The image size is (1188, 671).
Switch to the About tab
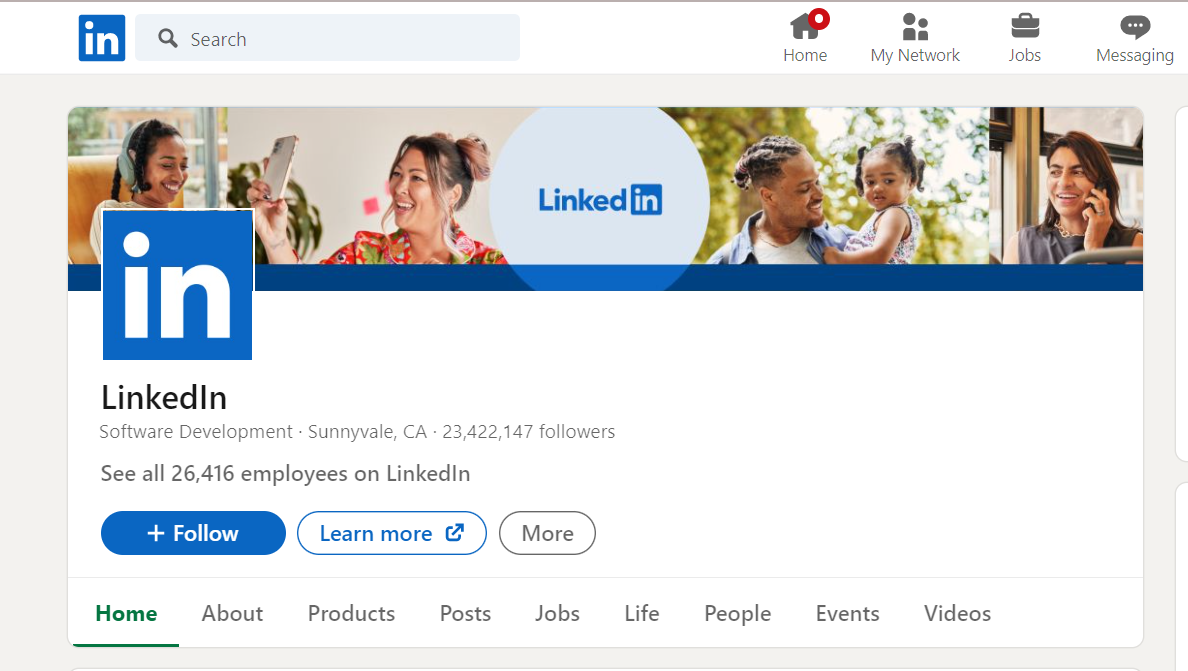(233, 613)
